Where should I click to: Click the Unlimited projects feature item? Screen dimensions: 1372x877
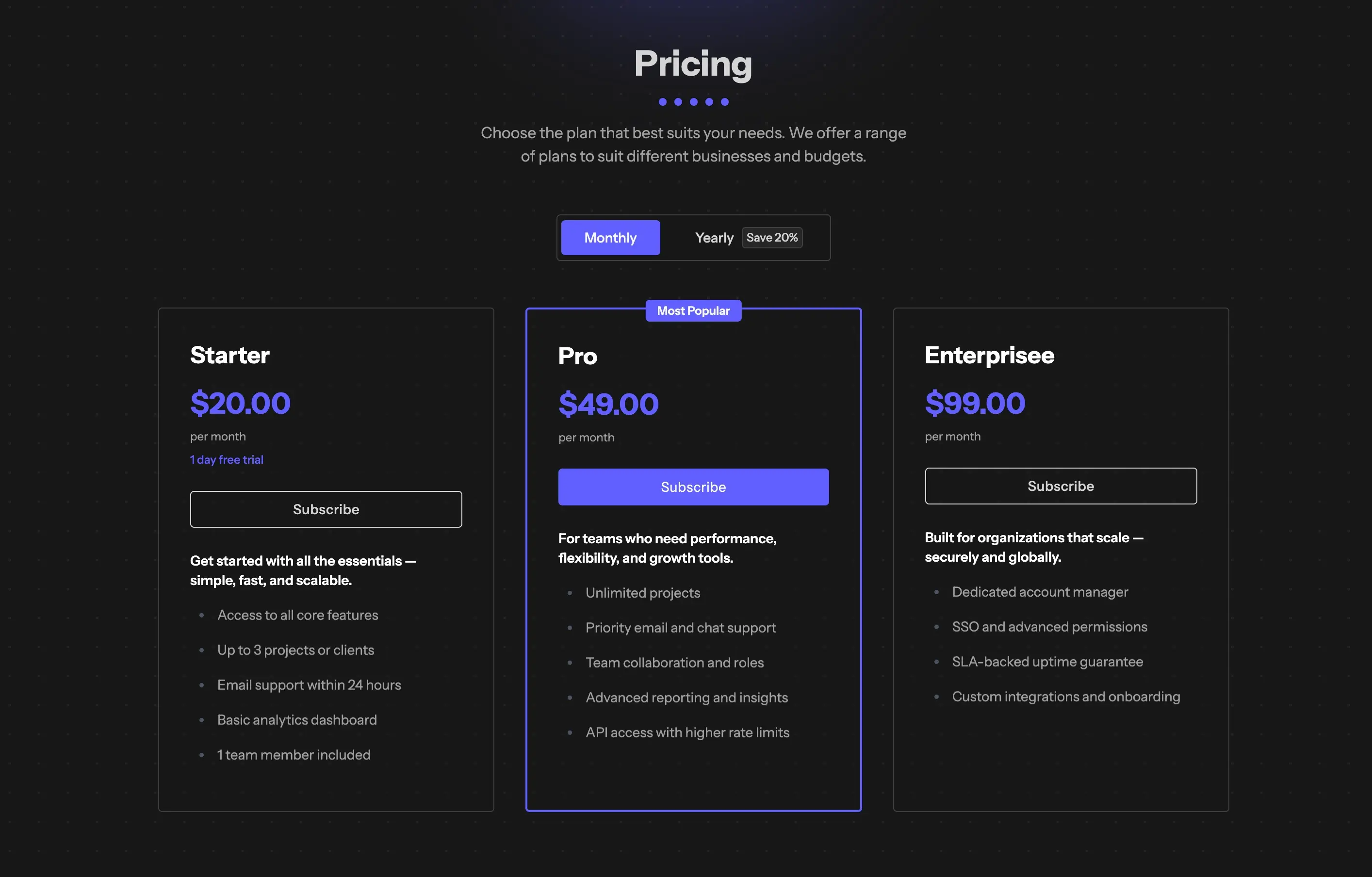643,593
